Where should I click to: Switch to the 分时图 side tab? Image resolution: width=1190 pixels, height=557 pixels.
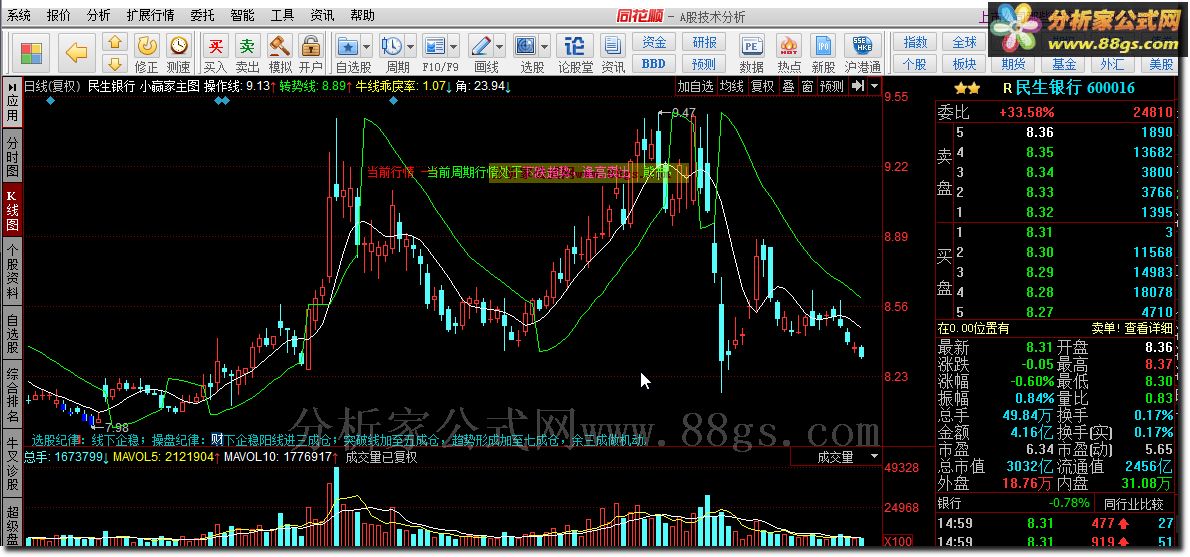click(12, 156)
